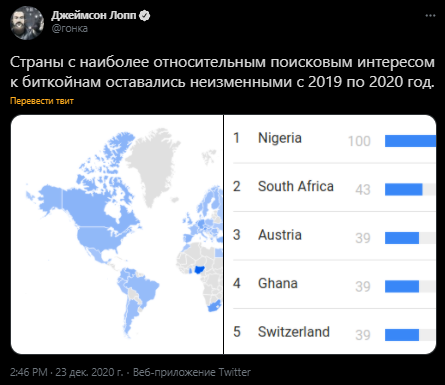The height and width of the screenshot is (385, 445).
Task: Click dark blue Nigeria on the map
Action: [x=199, y=269]
